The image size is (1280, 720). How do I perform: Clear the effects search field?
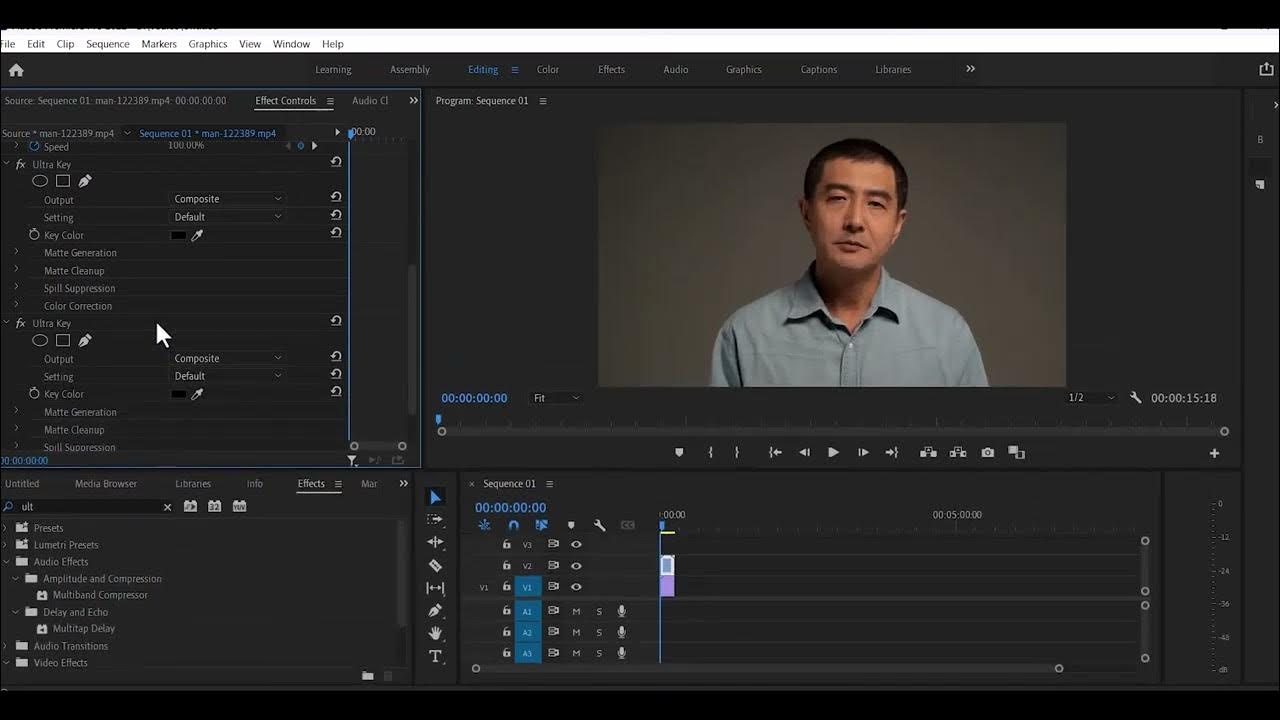(167, 507)
